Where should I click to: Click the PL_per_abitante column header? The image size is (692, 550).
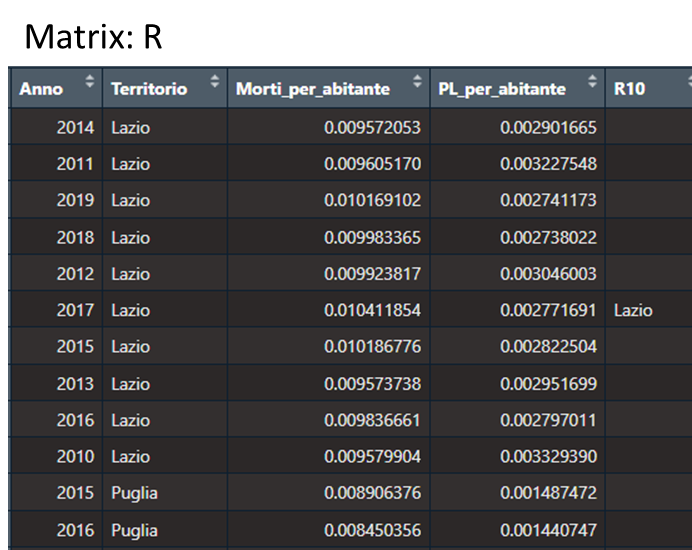pos(517,88)
